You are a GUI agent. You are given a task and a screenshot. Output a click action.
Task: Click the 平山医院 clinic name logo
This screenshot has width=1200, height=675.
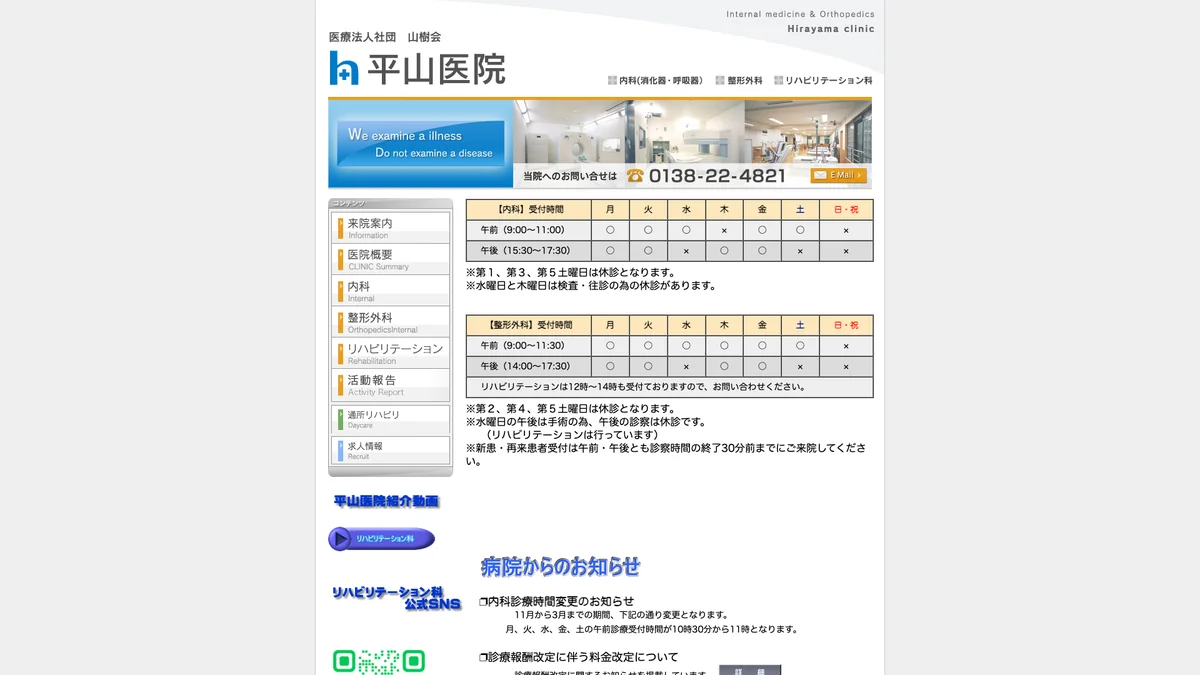(x=437, y=68)
